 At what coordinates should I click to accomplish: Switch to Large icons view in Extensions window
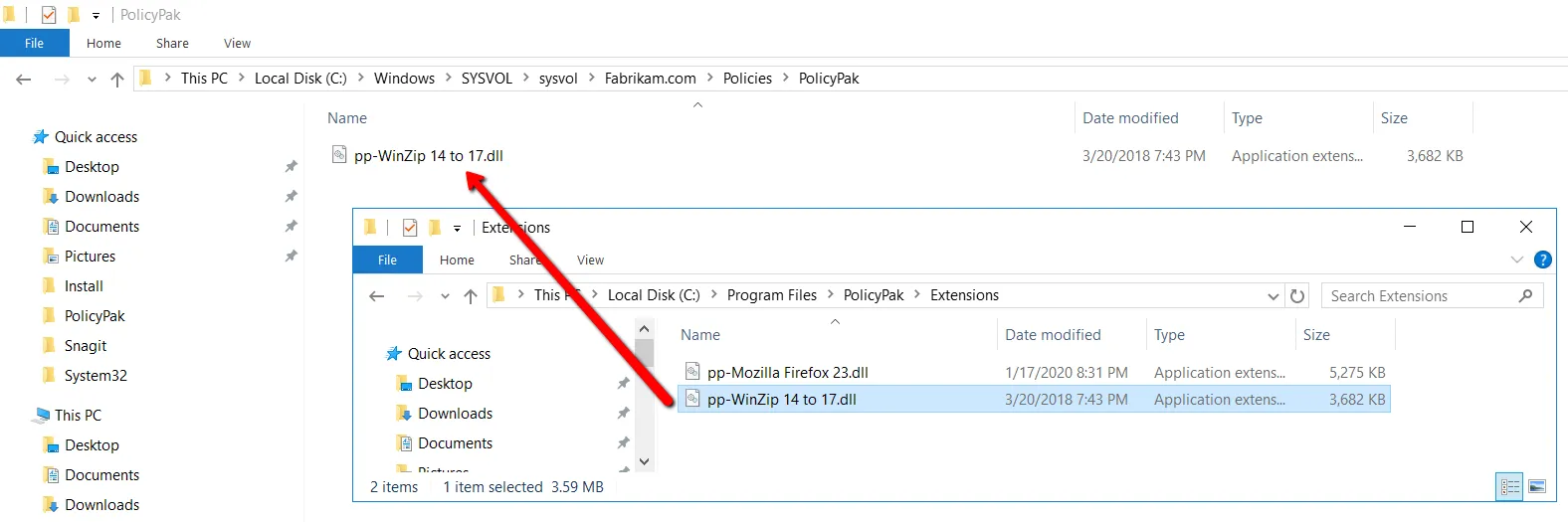1537,487
